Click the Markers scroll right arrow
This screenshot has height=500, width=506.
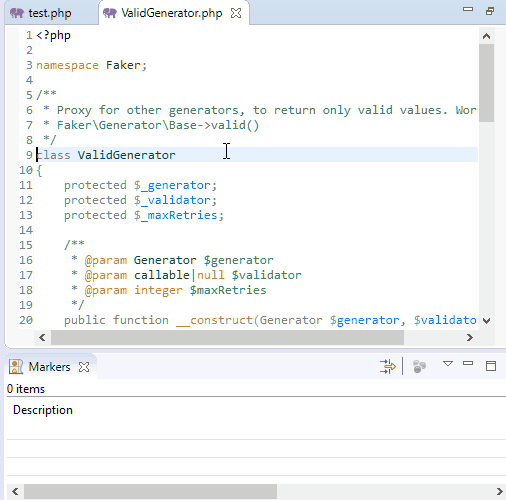coord(499,491)
